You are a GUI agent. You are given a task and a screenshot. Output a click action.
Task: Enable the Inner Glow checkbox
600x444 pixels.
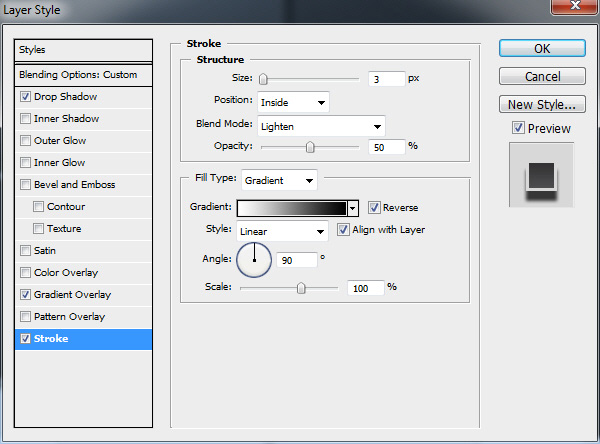[x=25, y=162]
